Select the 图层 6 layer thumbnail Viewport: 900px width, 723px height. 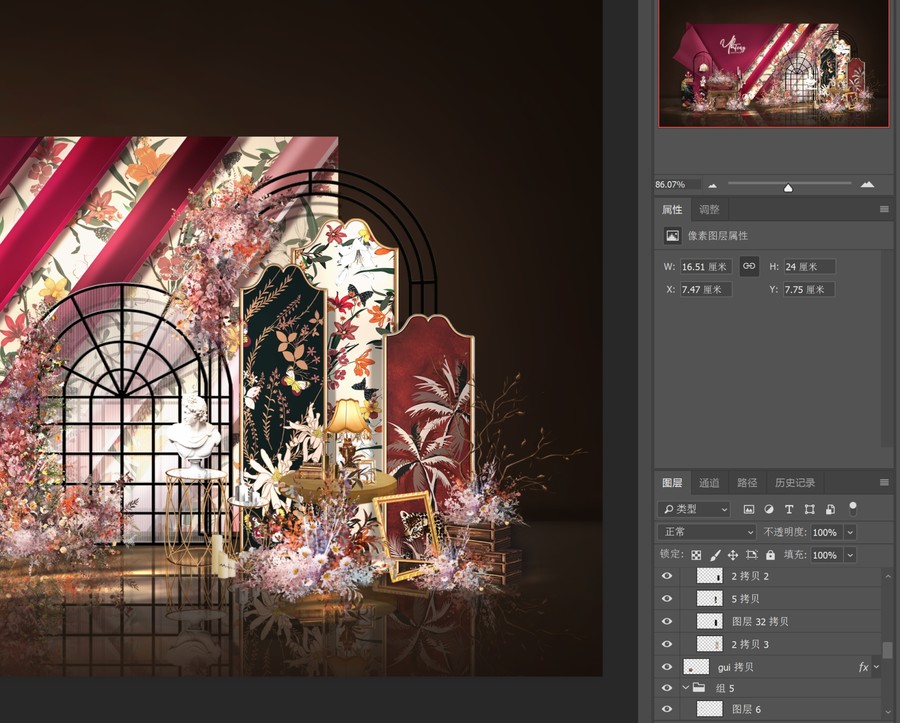[x=709, y=709]
